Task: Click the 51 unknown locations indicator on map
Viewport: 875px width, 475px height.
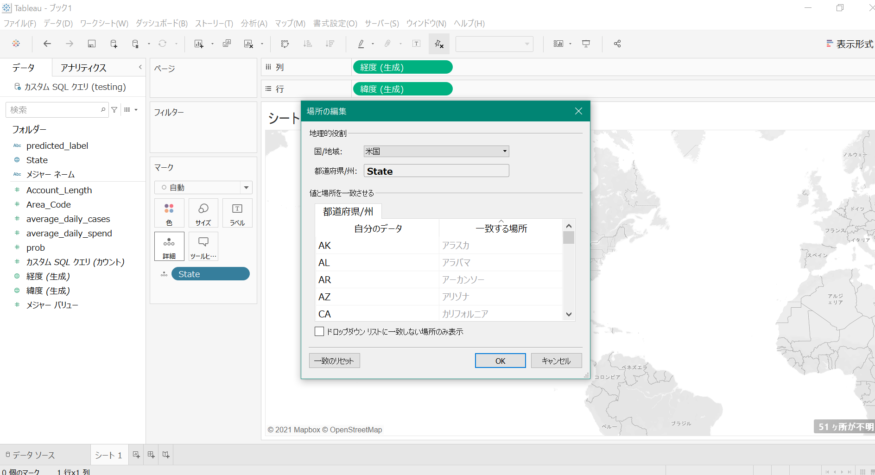Action: click(844, 426)
